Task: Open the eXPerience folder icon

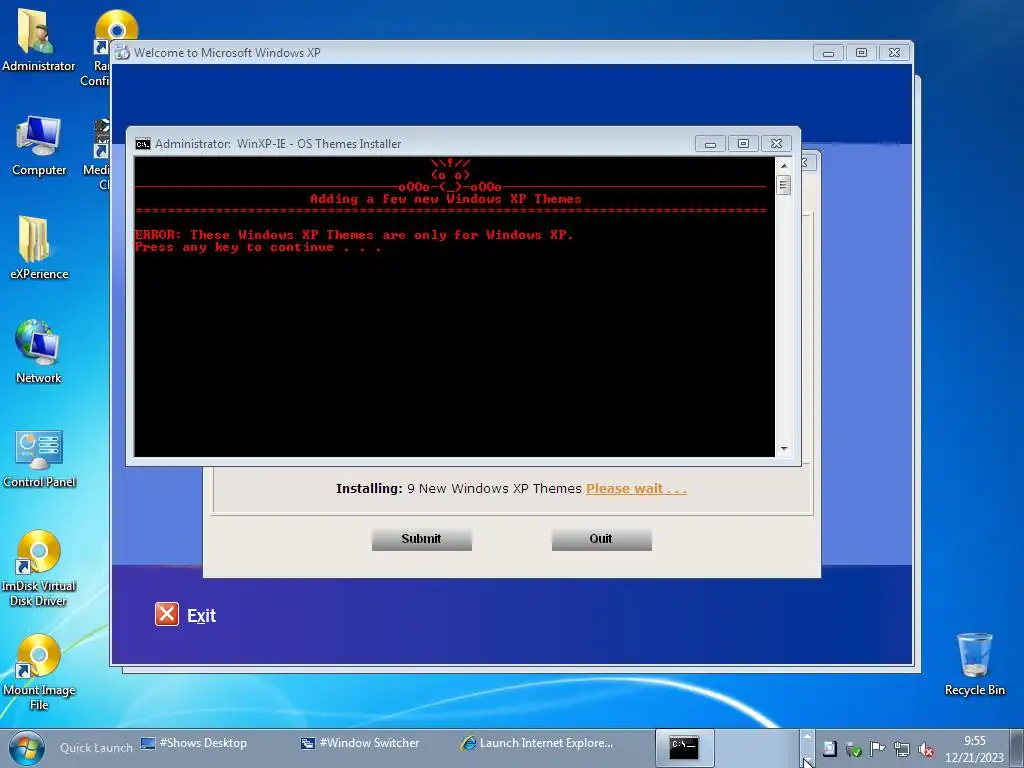Action: [39, 248]
